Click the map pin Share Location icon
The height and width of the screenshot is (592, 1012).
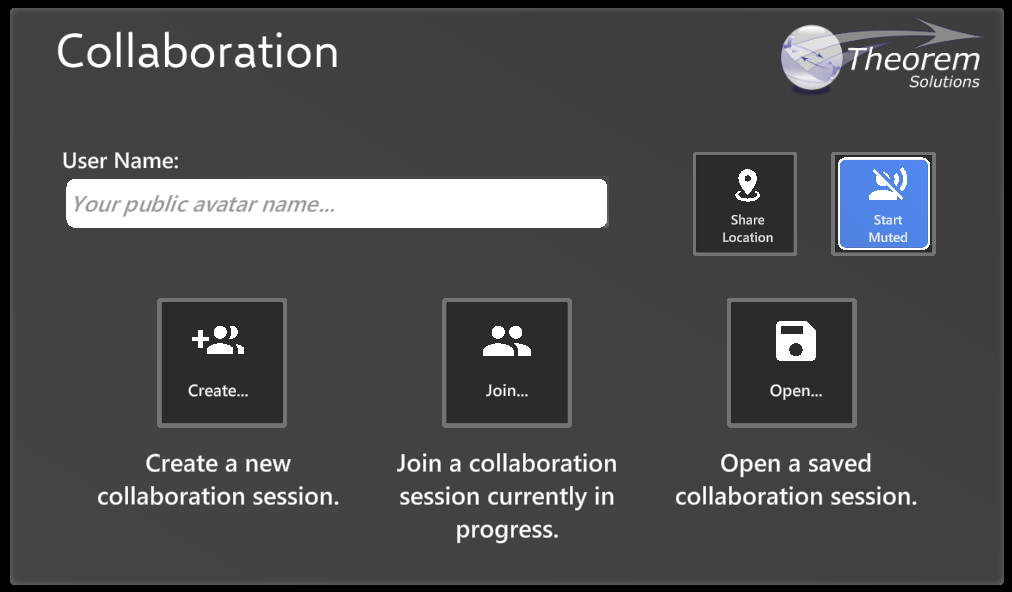[746, 185]
